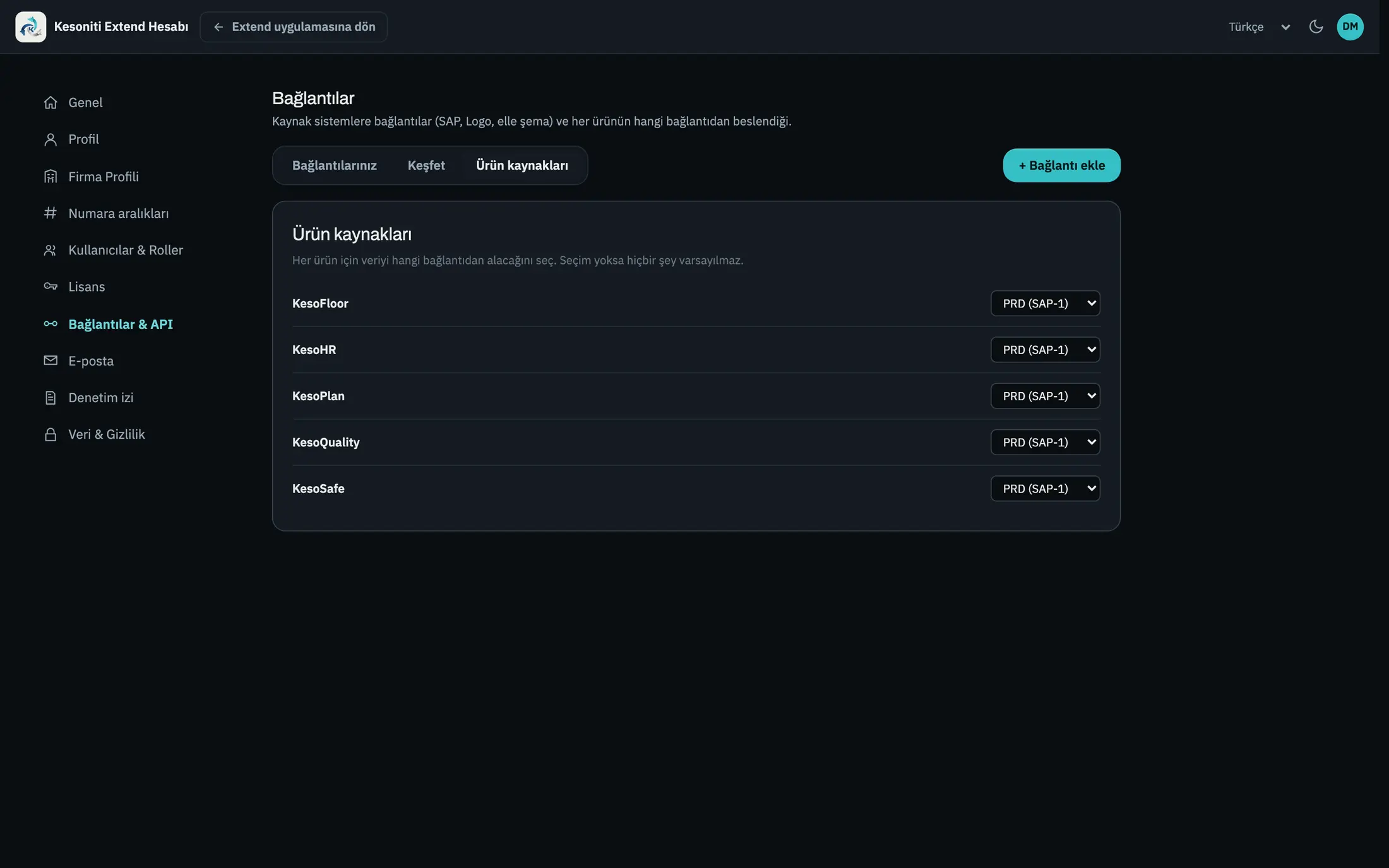Toggle dark mode with the moon icon
Image resolution: width=1389 pixels, height=868 pixels.
1316,27
